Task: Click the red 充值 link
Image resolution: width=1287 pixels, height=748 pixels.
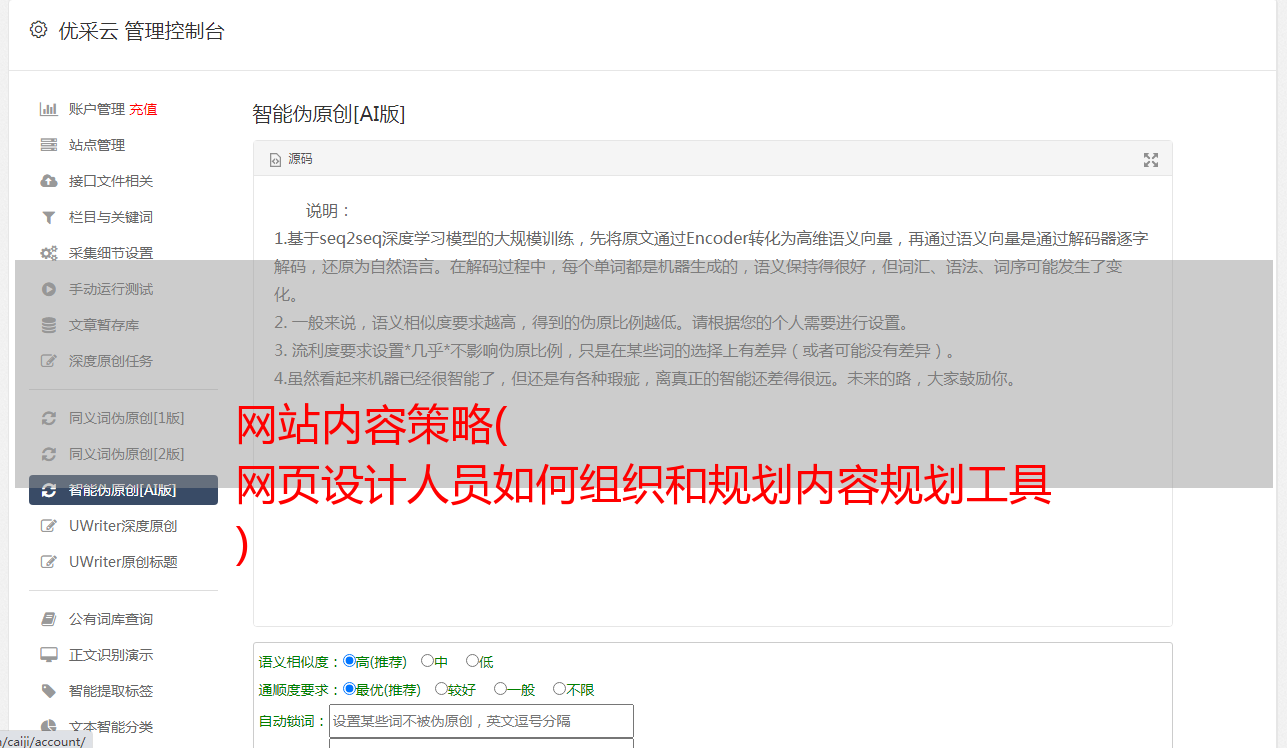Action: coord(143,109)
